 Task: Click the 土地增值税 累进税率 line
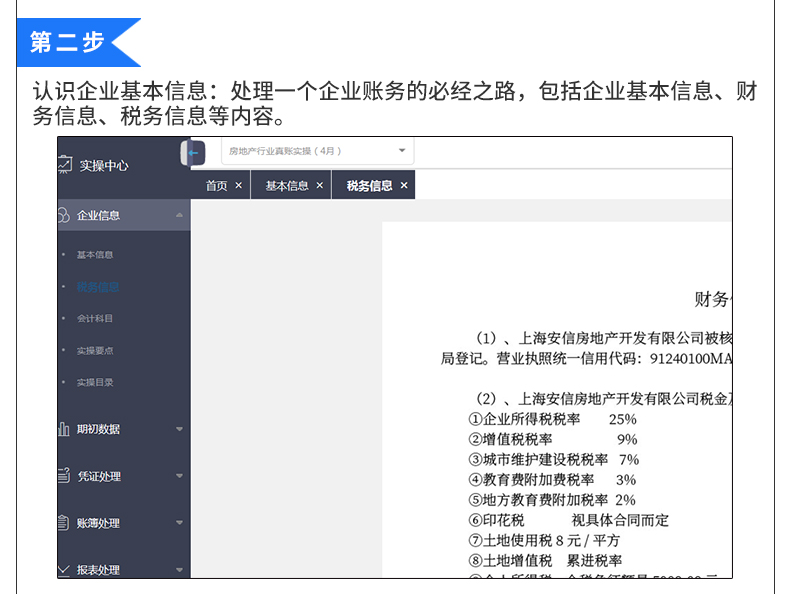[x=545, y=560]
